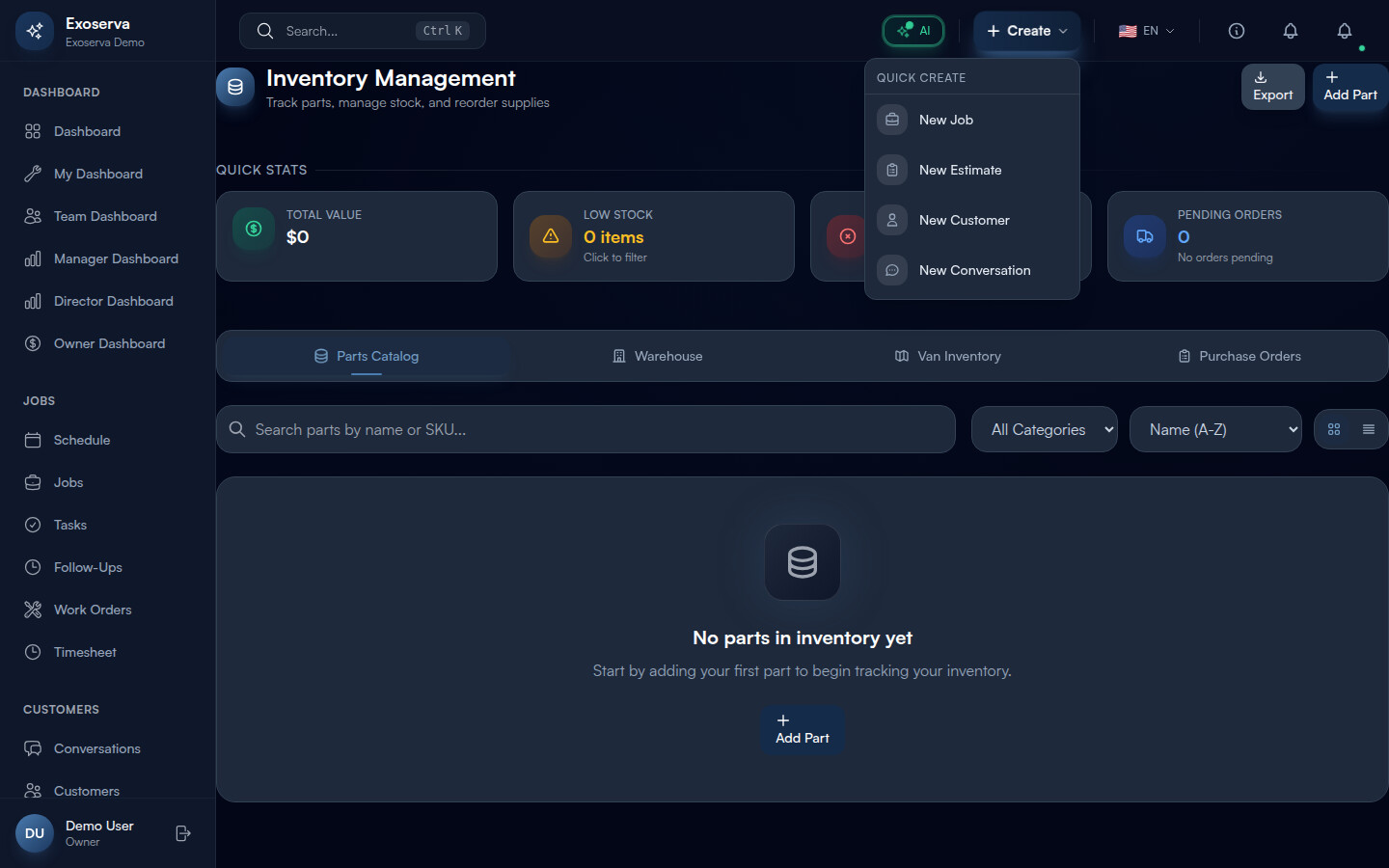Select New Estimate from Quick Create menu
Image resolution: width=1389 pixels, height=868 pixels.
point(960,170)
